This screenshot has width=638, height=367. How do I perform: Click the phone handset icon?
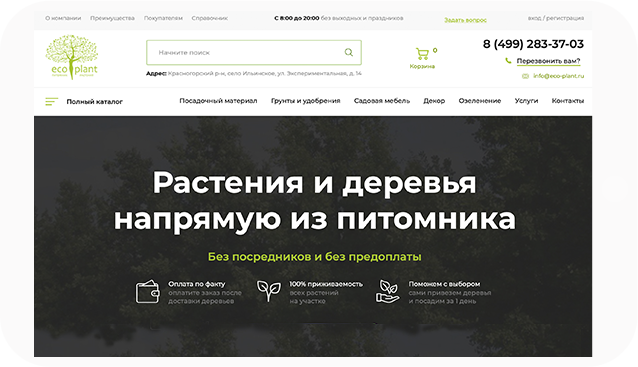508,61
